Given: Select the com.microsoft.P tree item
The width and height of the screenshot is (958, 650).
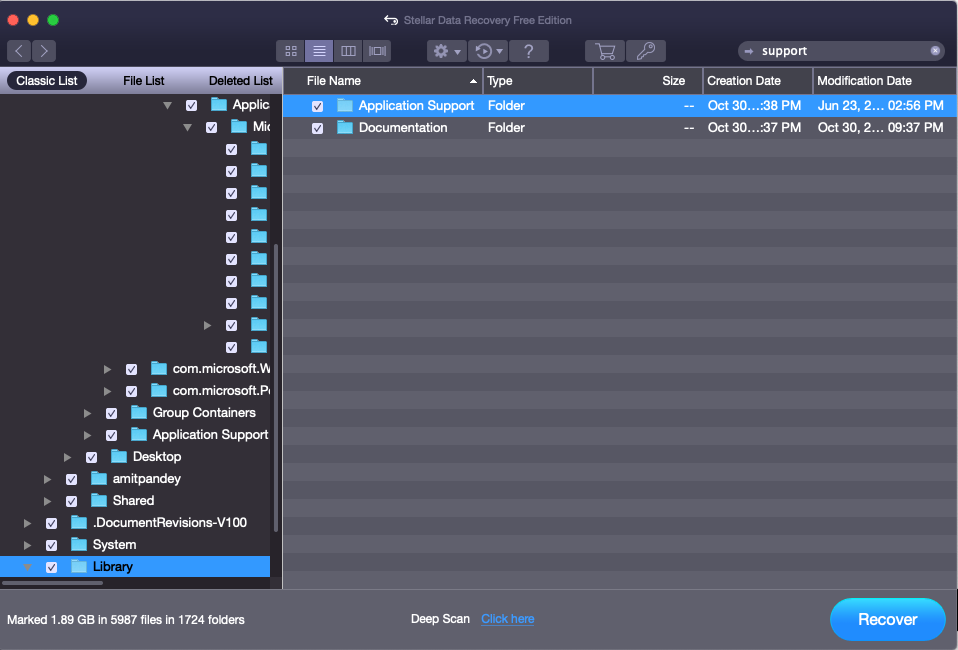Looking at the screenshot, I should (221, 390).
